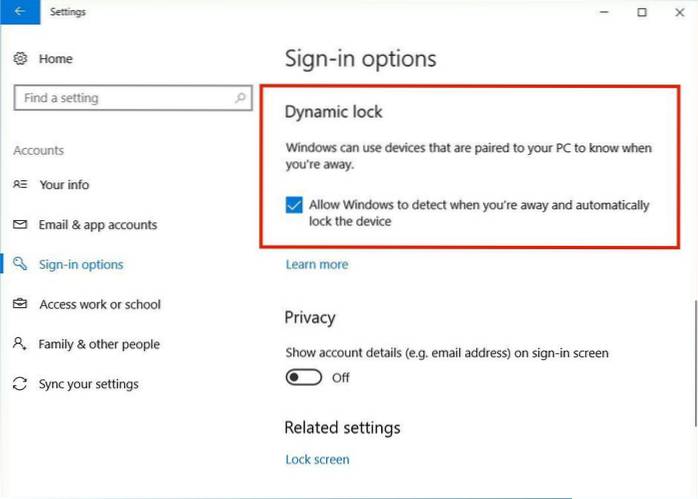Go to the Home settings page

point(55,59)
